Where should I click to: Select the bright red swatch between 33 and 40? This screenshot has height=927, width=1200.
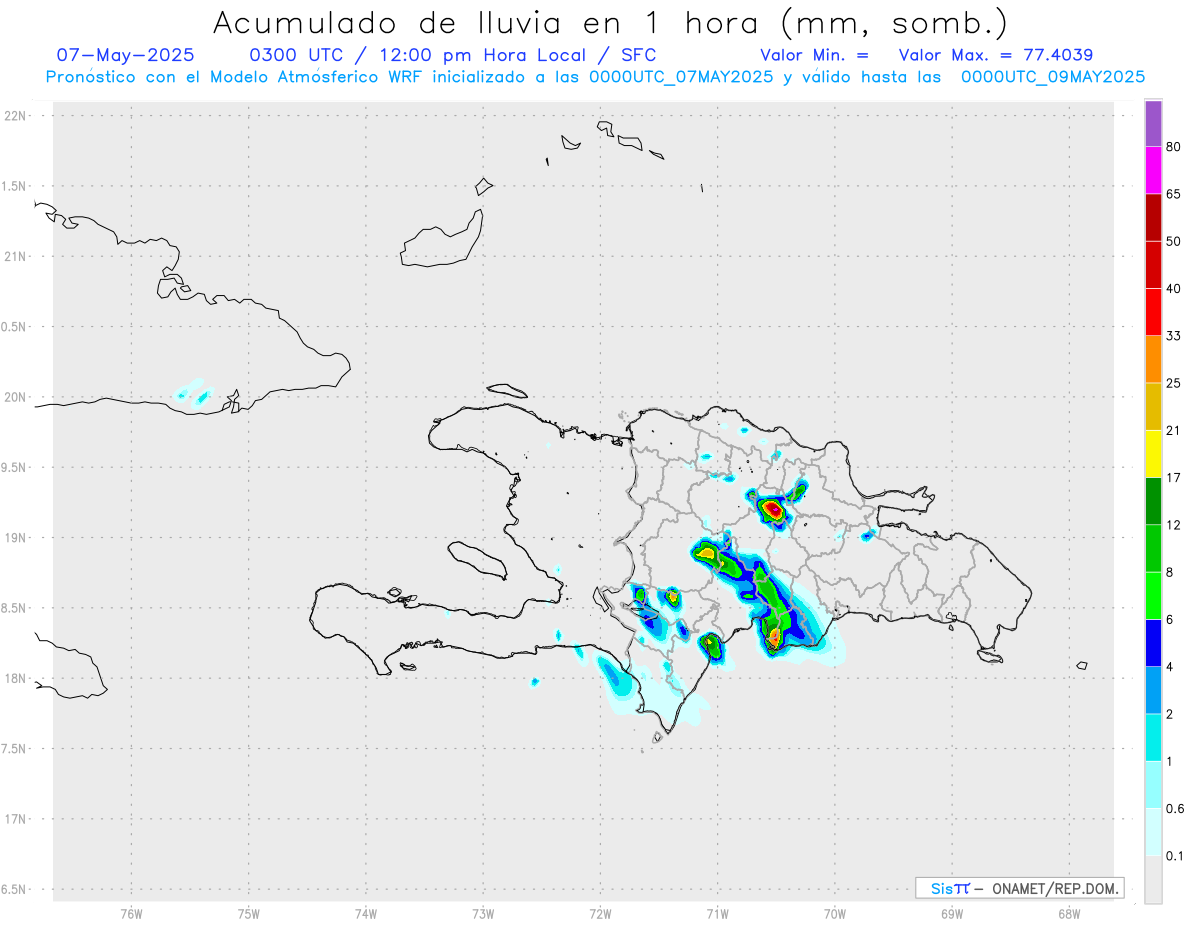point(1153,311)
